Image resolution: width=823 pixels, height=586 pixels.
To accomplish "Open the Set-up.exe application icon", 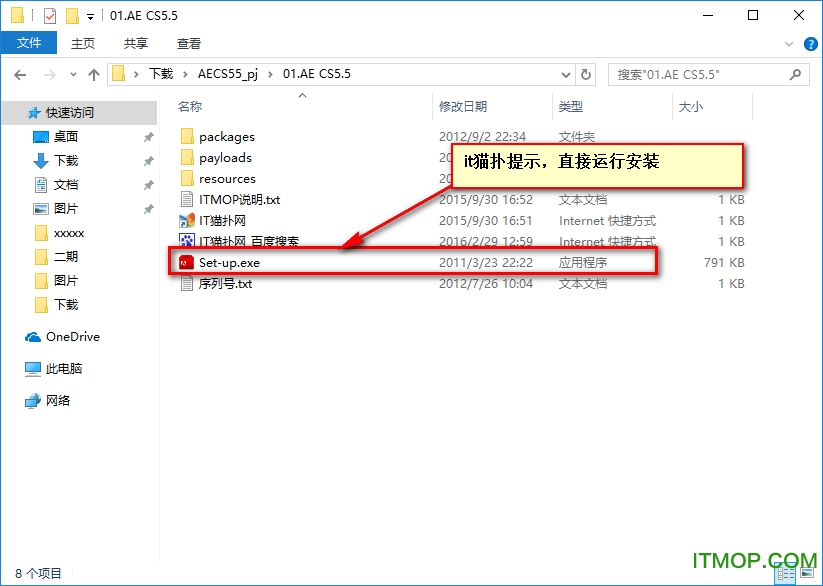I will [186, 262].
